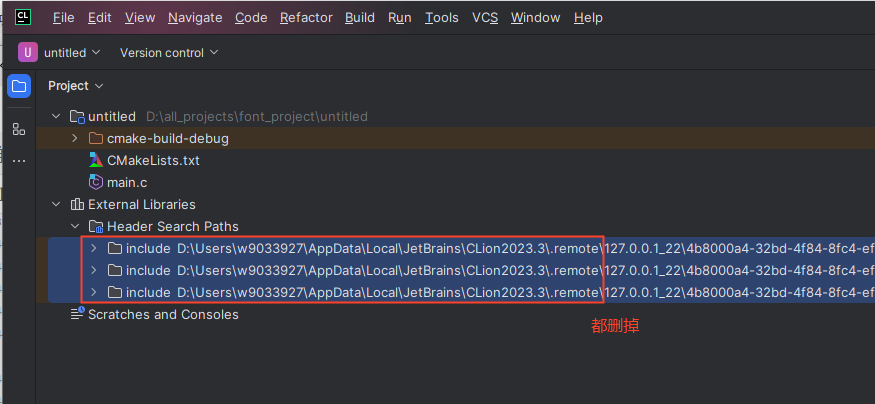
Task: Select the External Libraries label
Action: [142, 204]
